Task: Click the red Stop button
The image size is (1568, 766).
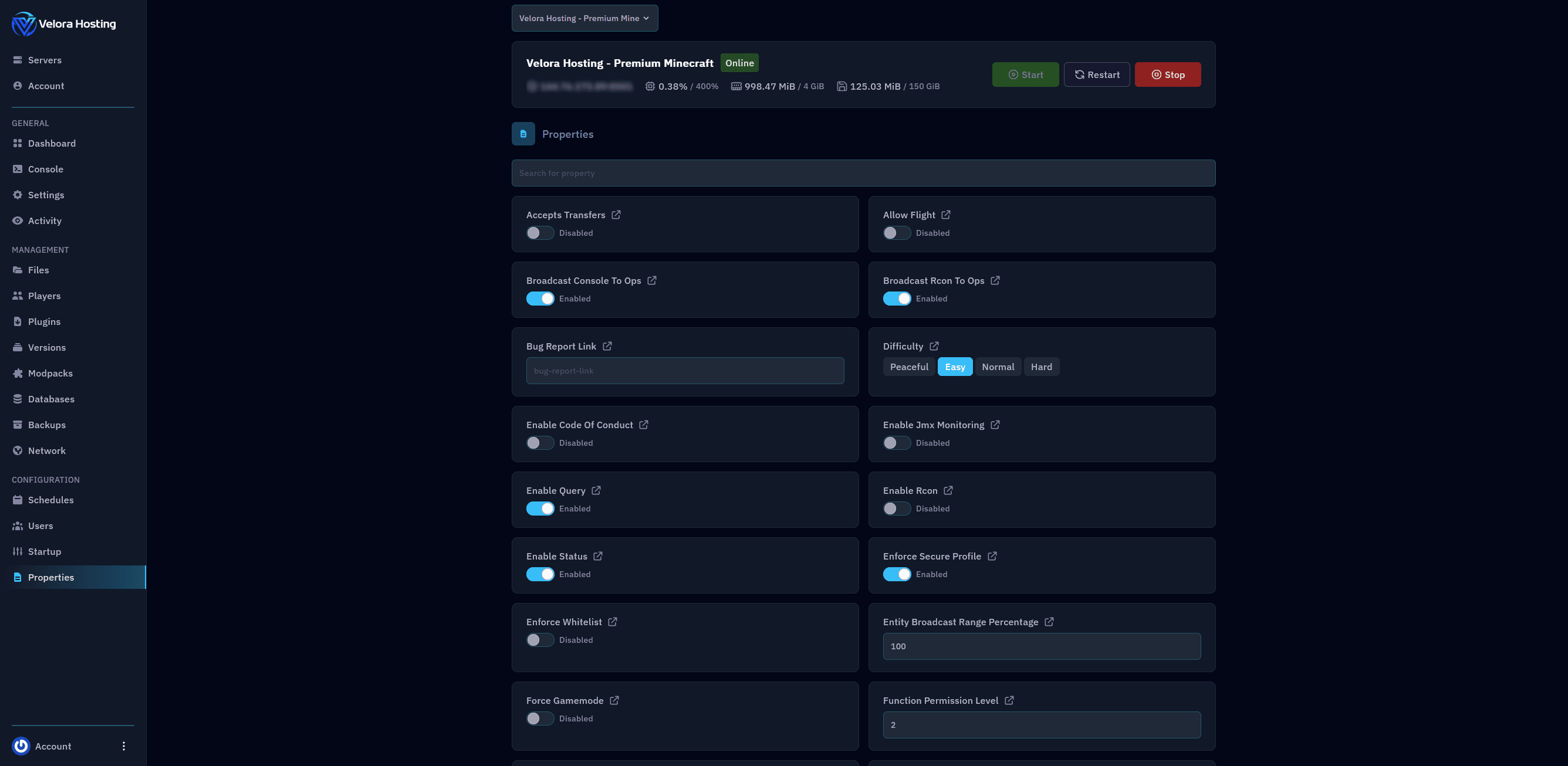Action: pos(1167,75)
